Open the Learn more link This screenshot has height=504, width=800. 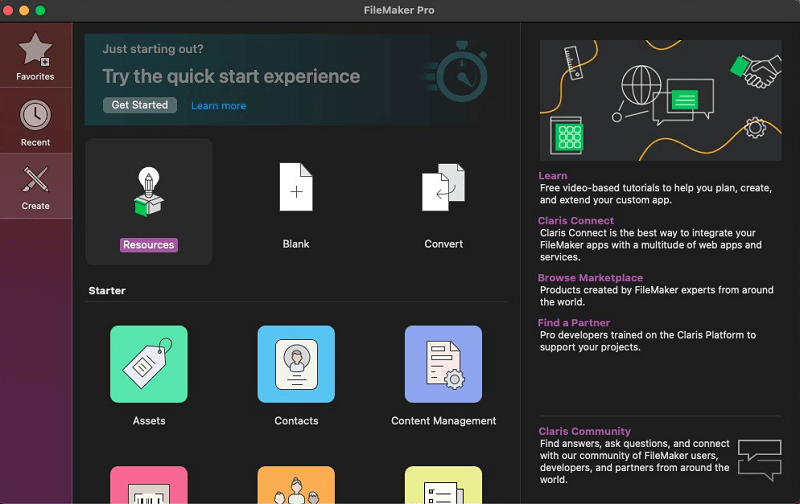[218, 106]
